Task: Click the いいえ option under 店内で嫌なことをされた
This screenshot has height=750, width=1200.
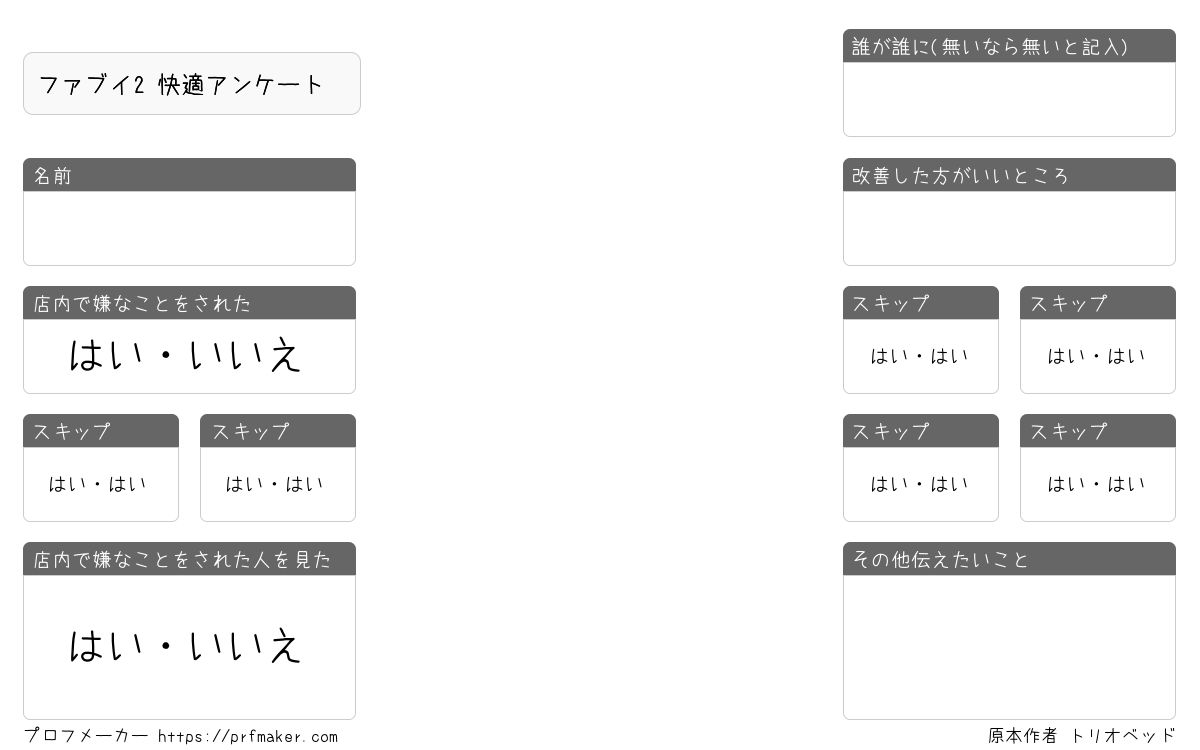Action: 245,355
